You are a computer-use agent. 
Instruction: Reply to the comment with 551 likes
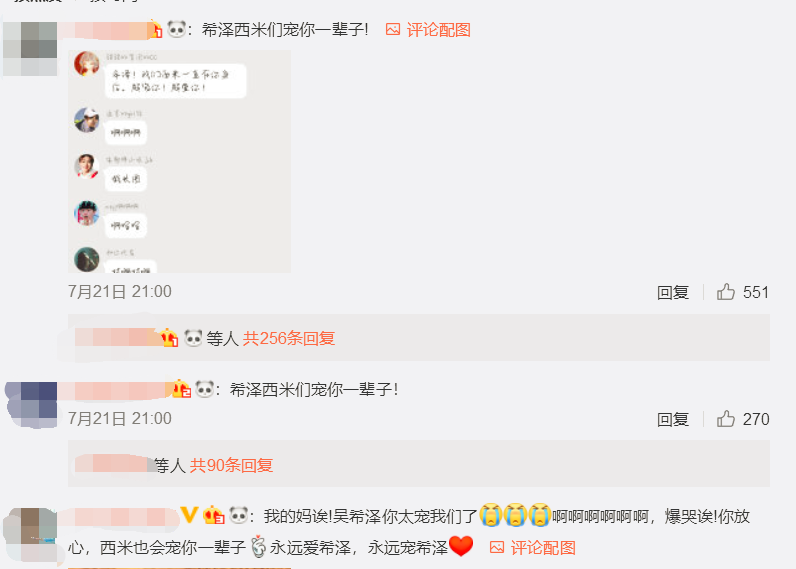click(673, 292)
